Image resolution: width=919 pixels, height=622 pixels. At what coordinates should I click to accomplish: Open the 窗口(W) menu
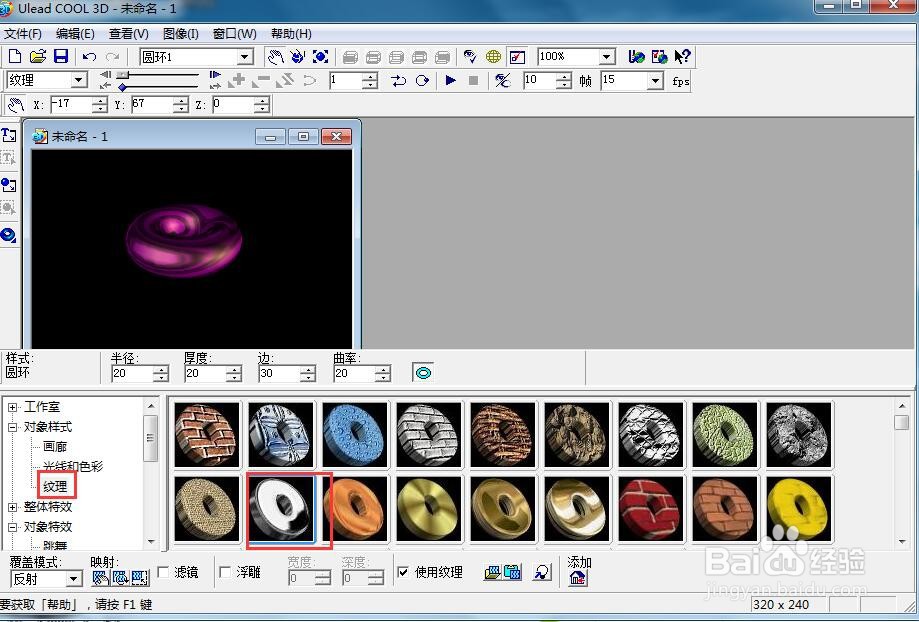tap(234, 33)
